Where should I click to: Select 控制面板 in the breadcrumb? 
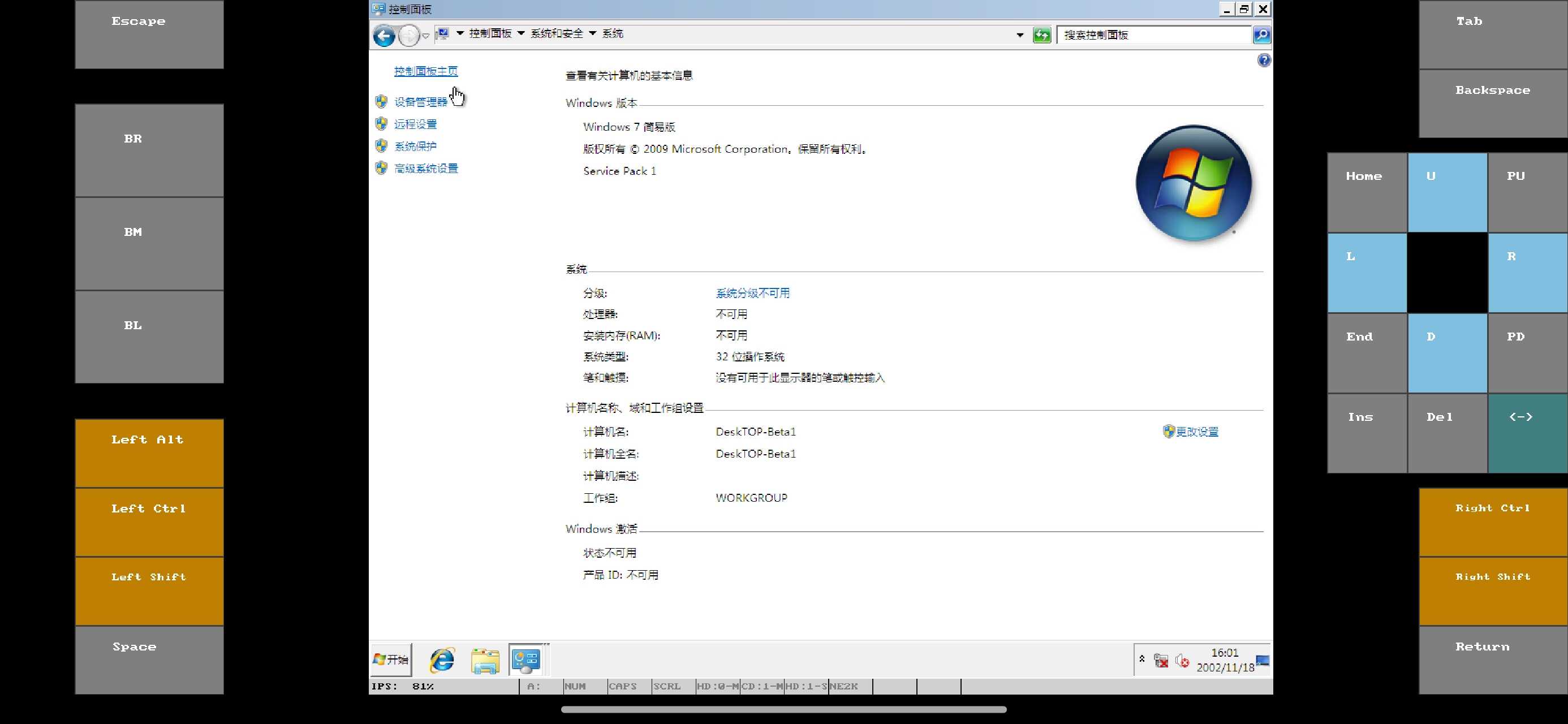[x=490, y=33]
